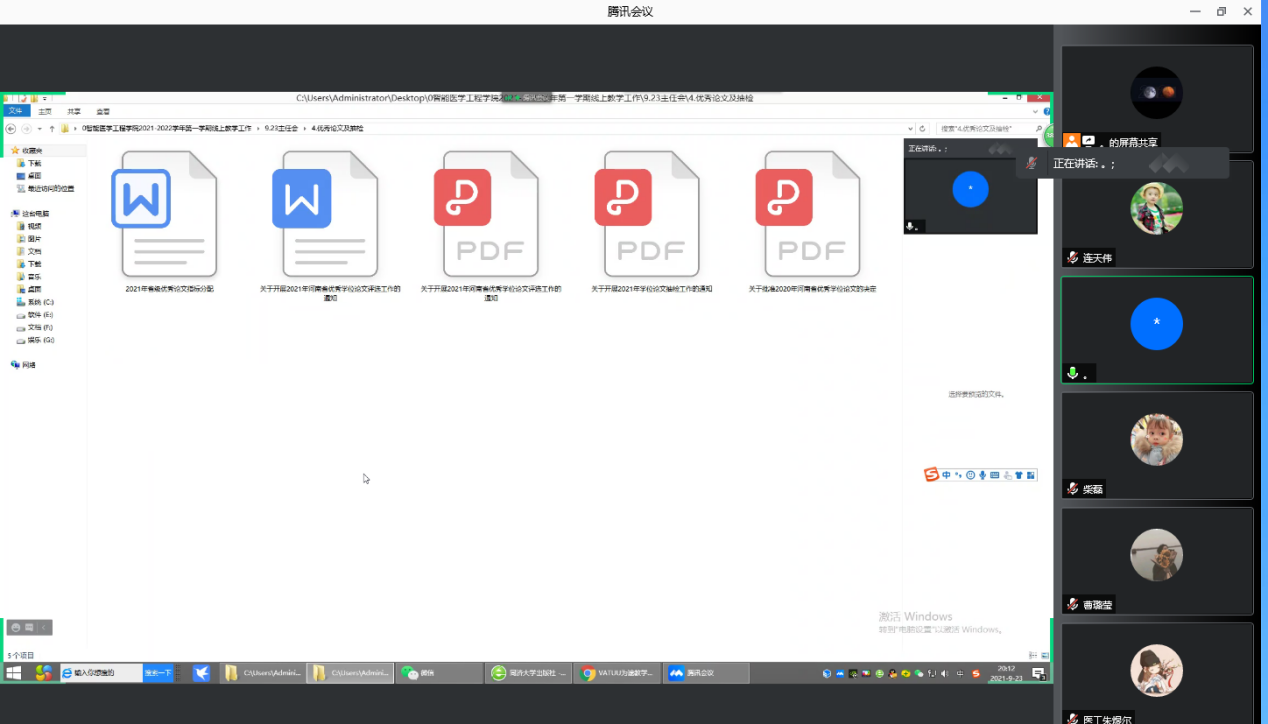Screen dimensions: 1268x724
Task: Expand the 9.23主任会 breadcrumb chevron
Action: (304, 129)
